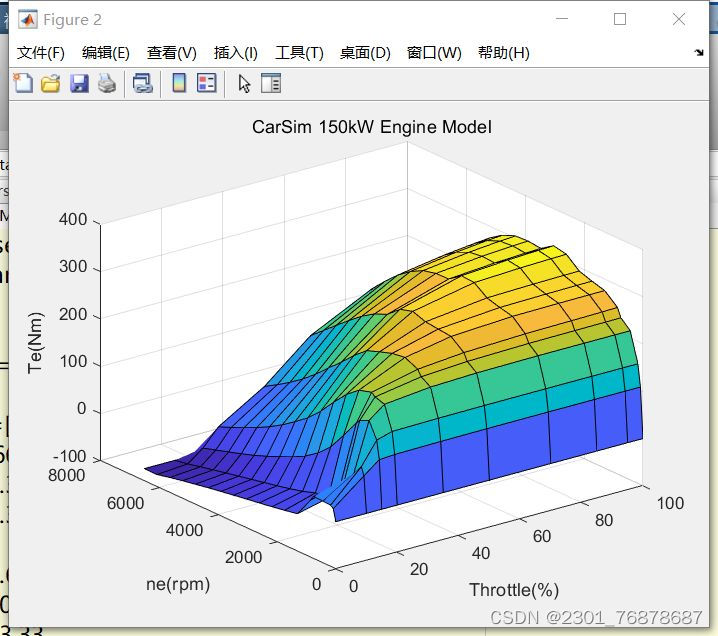The image size is (718, 636).
Task: Open the 文件(F) menu
Action: (x=40, y=53)
